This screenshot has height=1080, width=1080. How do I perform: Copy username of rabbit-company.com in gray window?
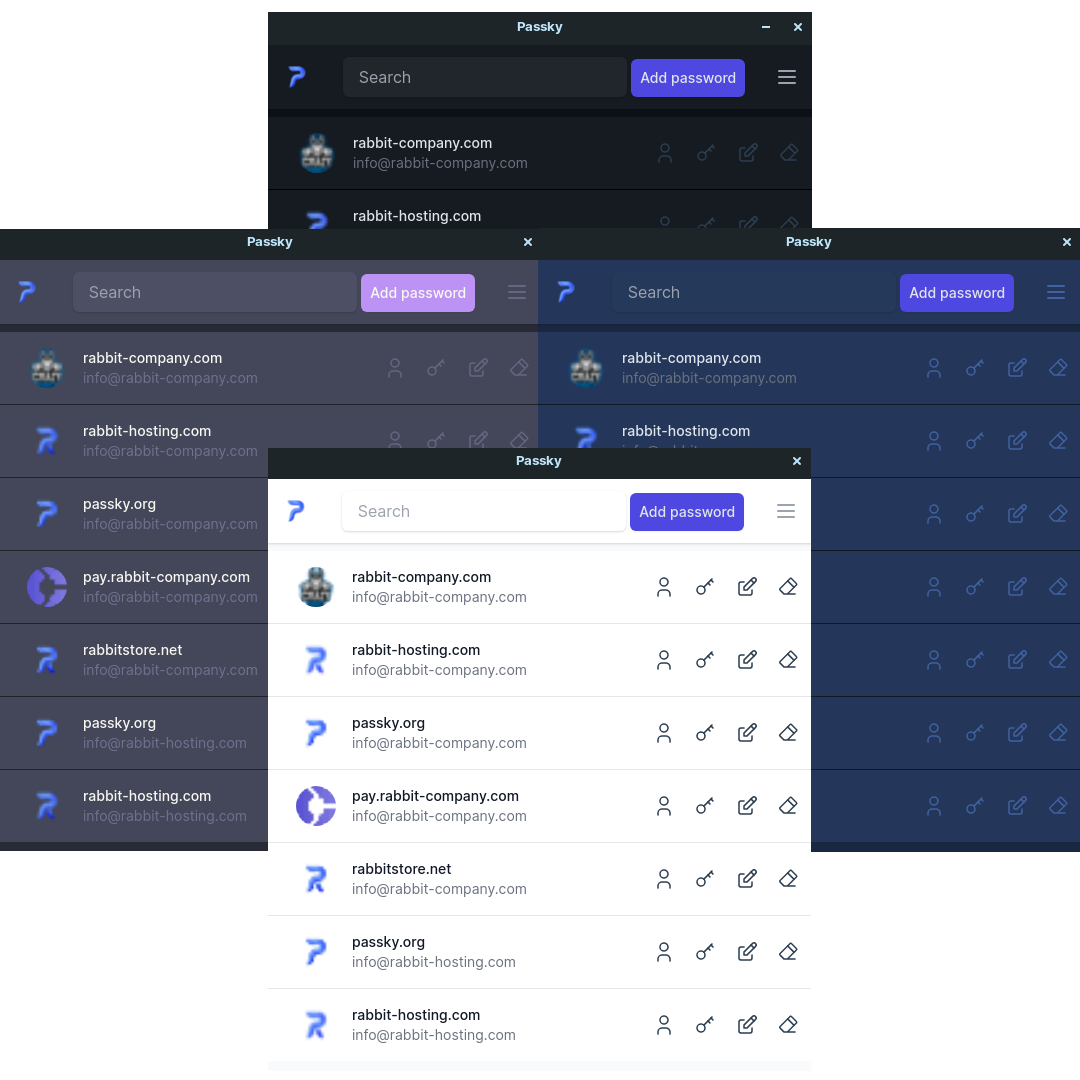click(x=395, y=368)
